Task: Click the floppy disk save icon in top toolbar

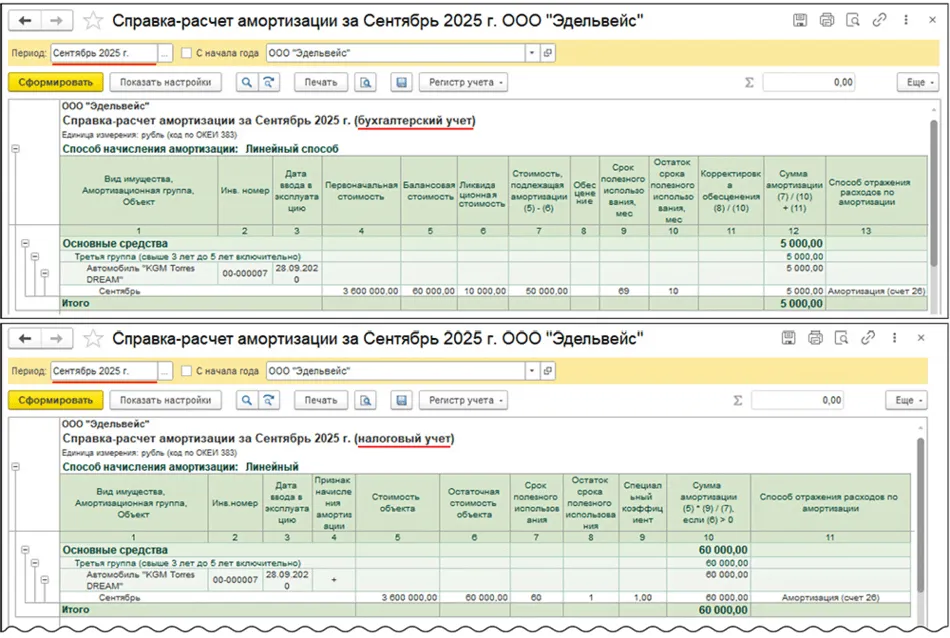Action: click(401, 82)
